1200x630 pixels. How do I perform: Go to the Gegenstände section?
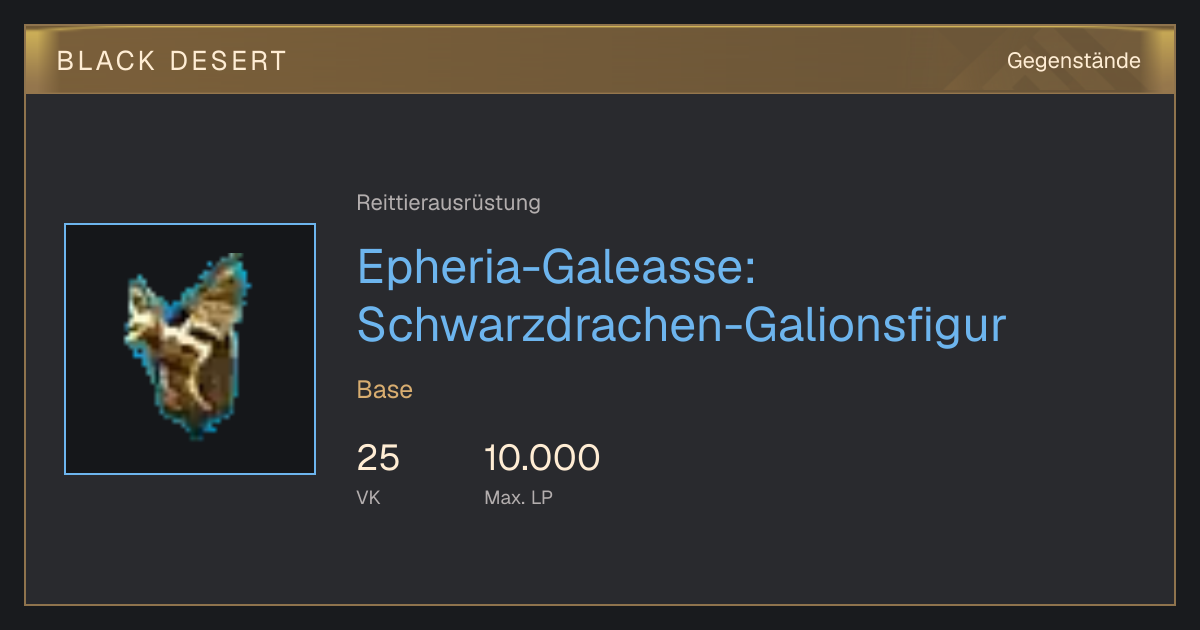click(x=1073, y=61)
